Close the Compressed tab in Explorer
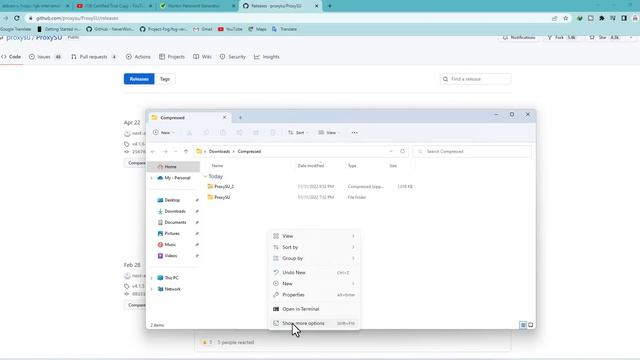 [224, 118]
